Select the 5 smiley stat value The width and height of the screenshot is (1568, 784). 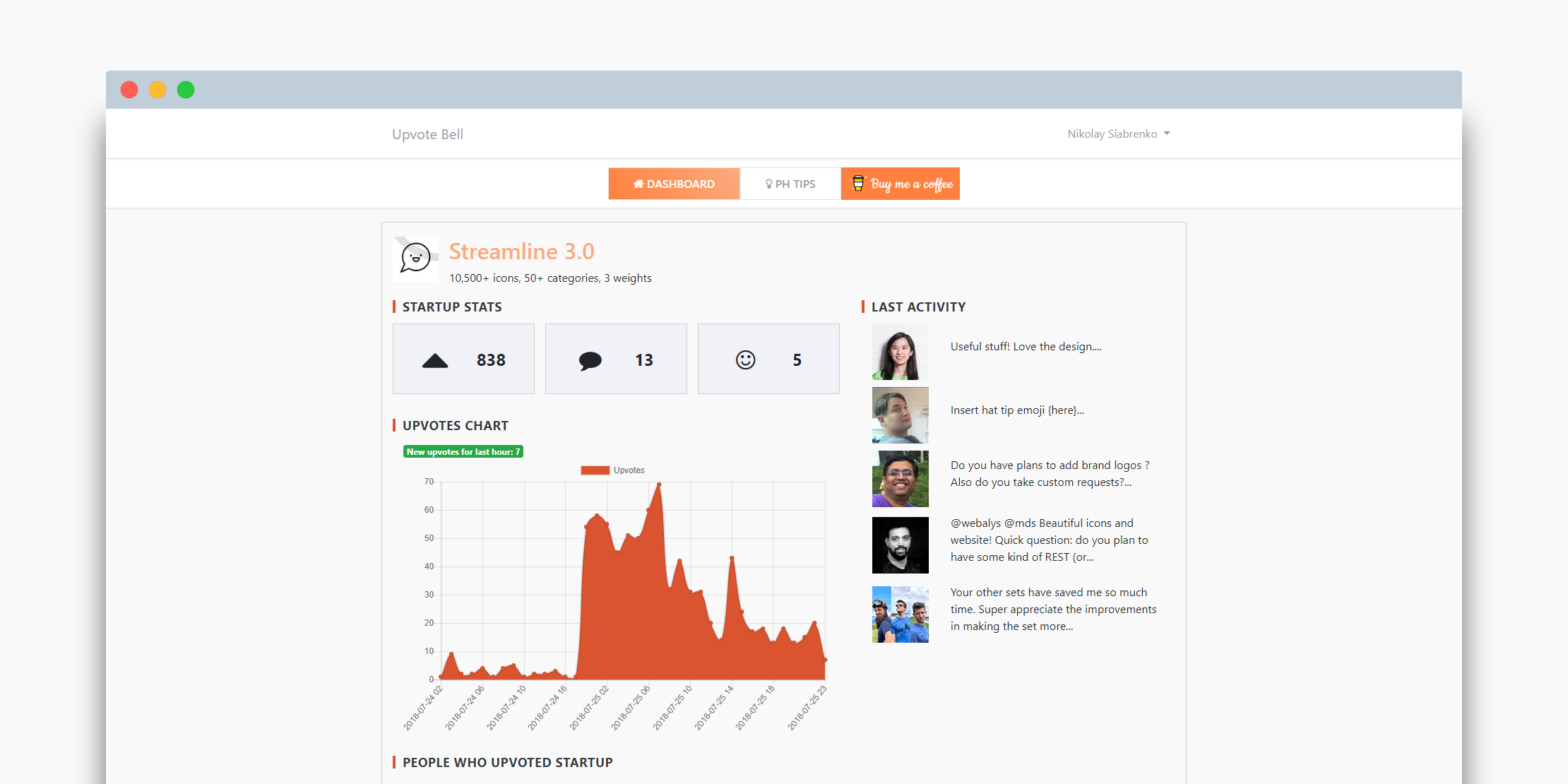pyautogui.click(x=797, y=360)
